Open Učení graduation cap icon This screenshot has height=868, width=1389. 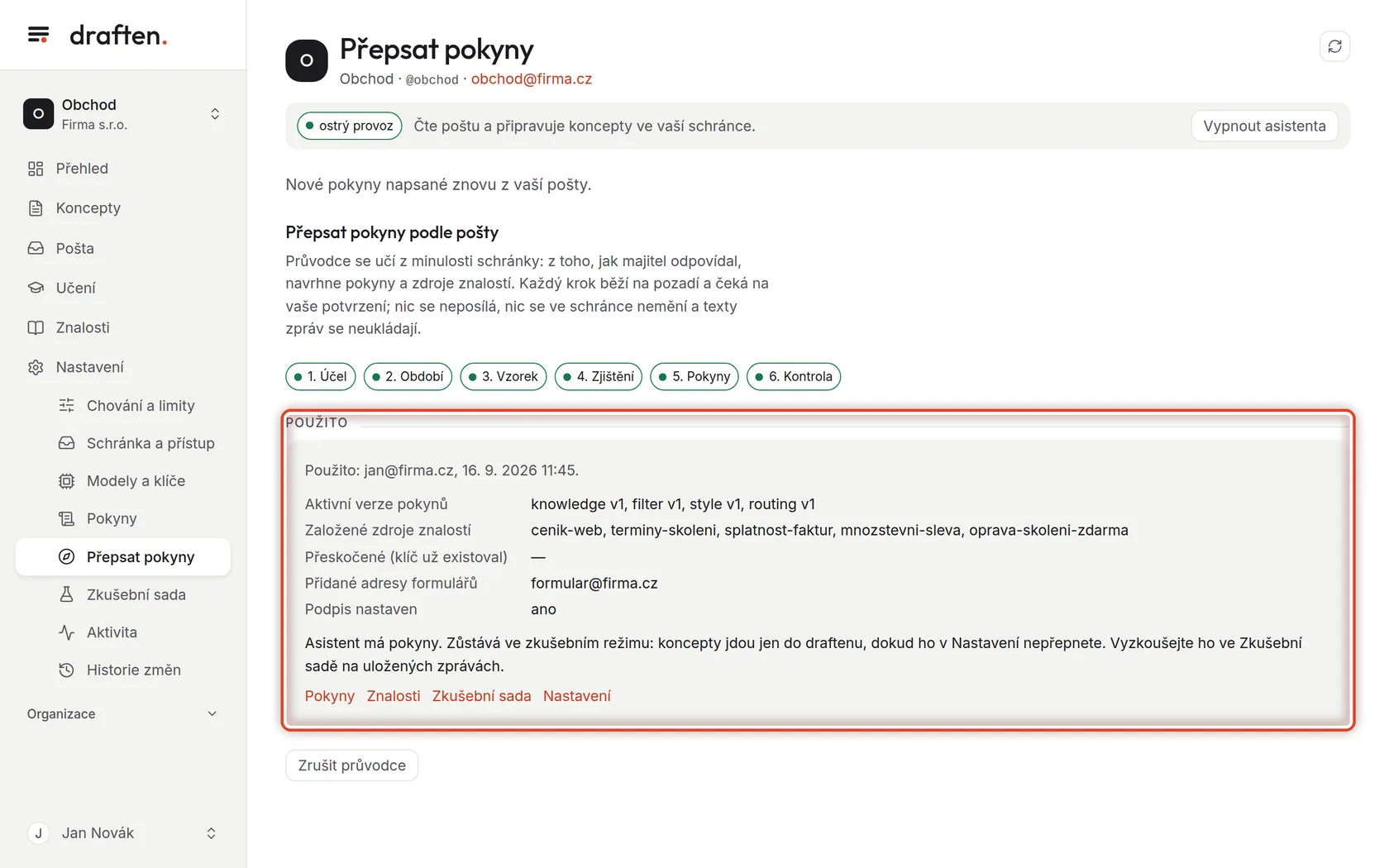coord(36,288)
